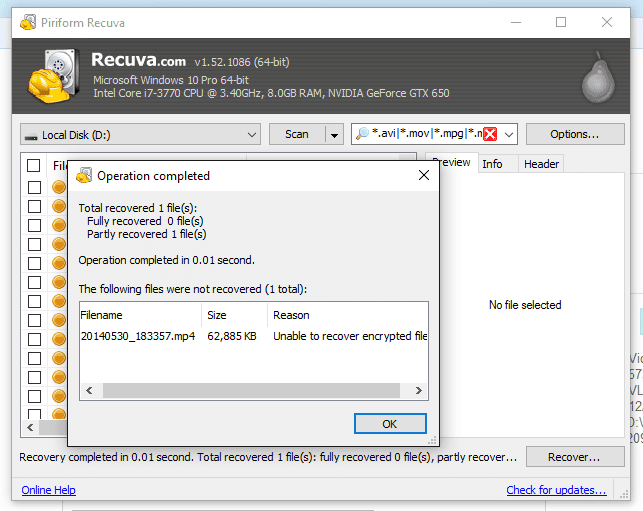Open the Scan button dropdown arrow
The image size is (643, 511).
(x=334, y=135)
